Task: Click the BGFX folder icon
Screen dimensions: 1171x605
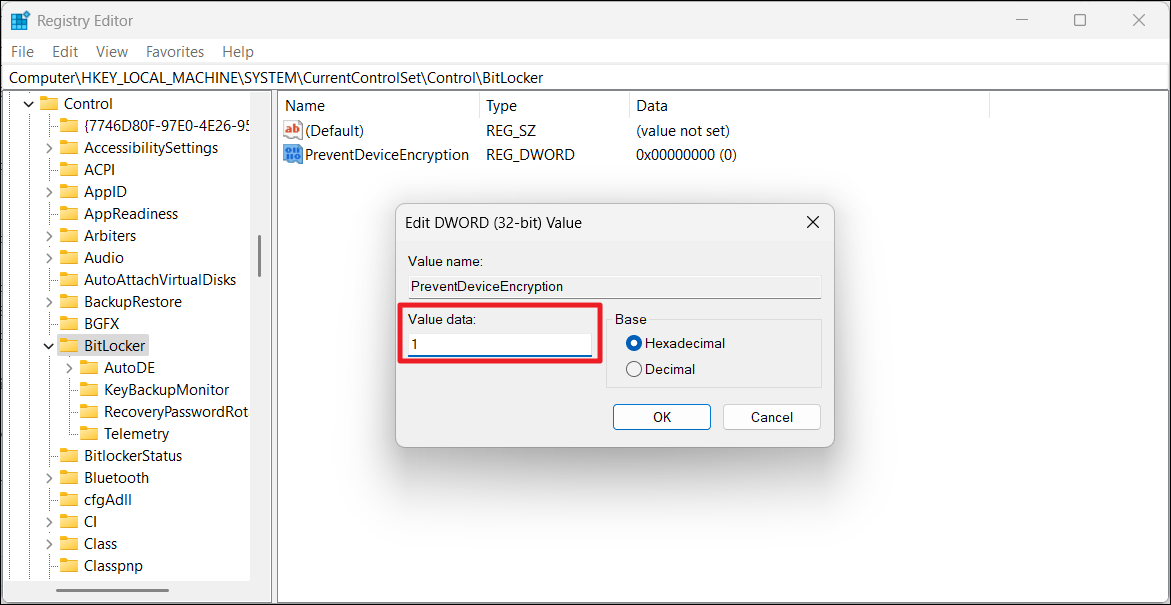Action: tap(69, 324)
